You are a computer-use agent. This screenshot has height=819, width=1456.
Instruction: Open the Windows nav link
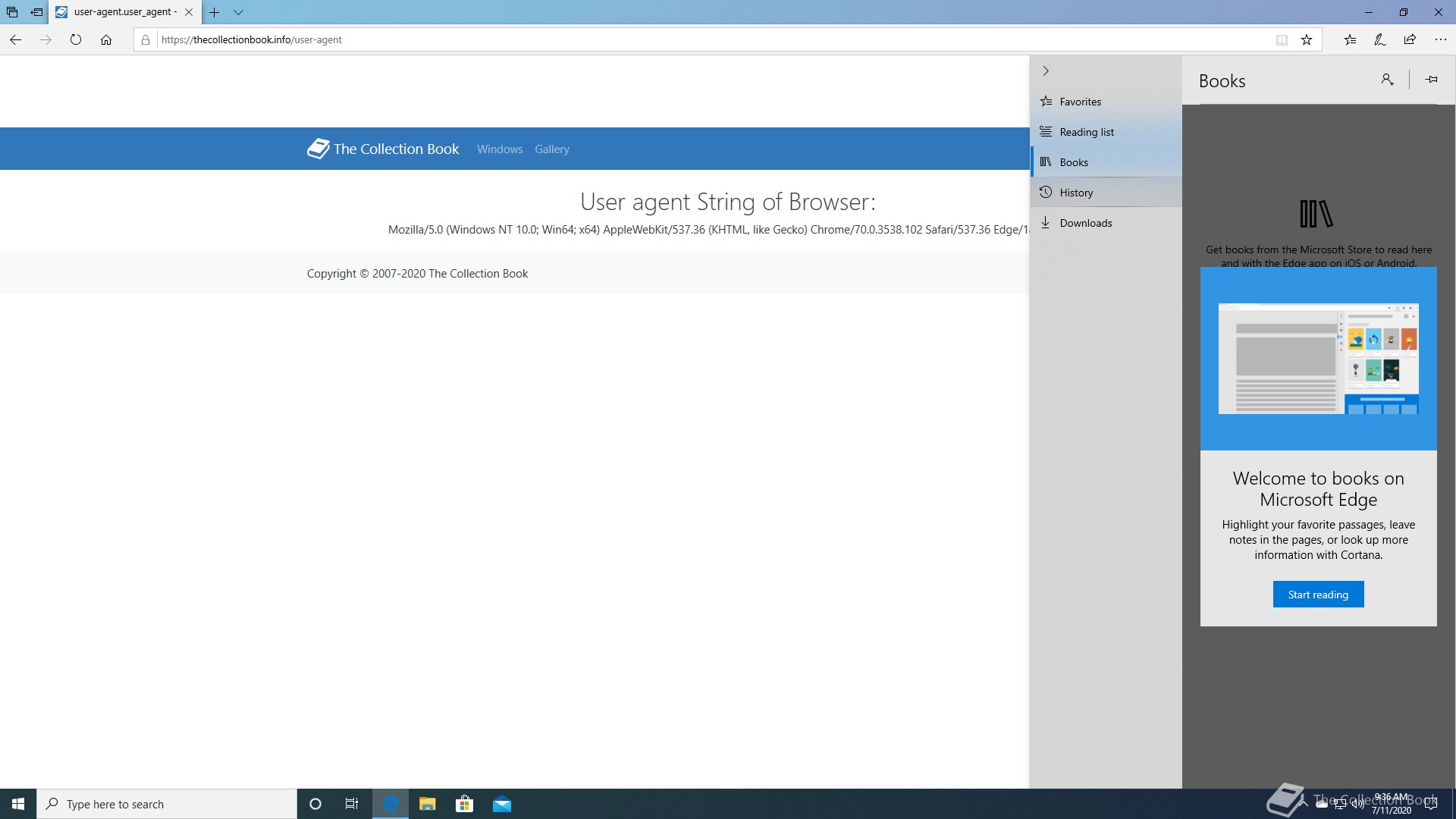coord(500,149)
